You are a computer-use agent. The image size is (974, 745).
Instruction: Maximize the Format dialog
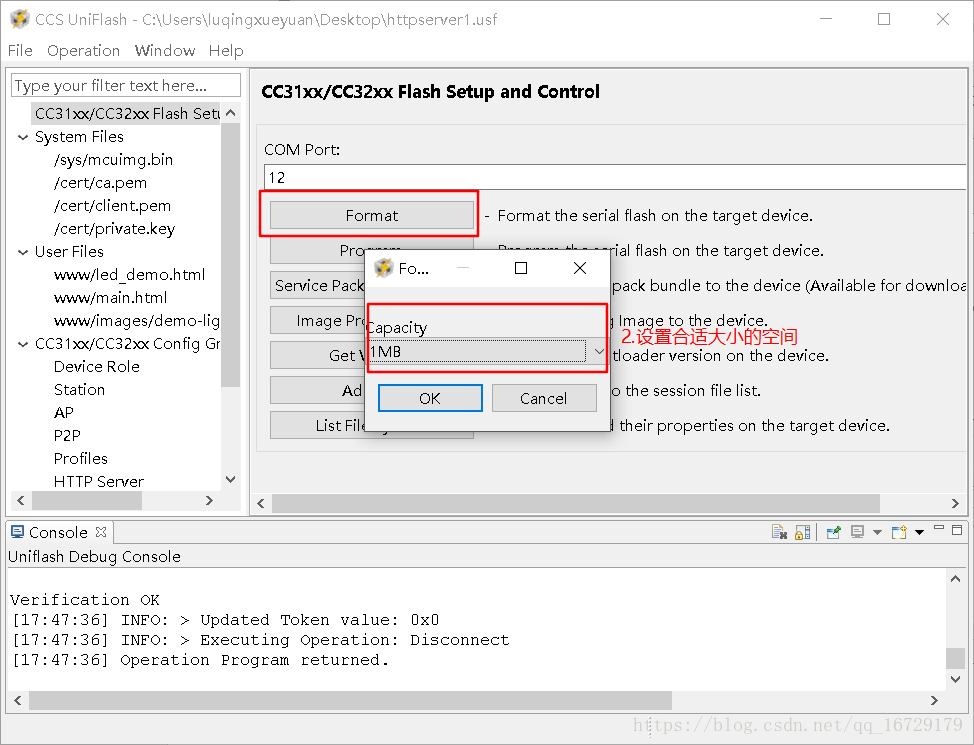[x=521, y=268]
